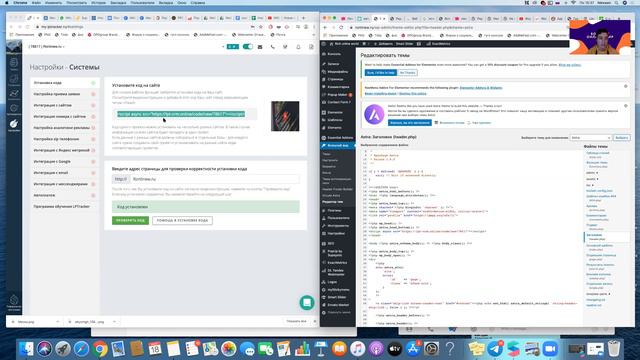The width and height of the screenshot is (640, 360).
Task: Click the phone handset icon in LPTracker header
Action: [273, 47]
